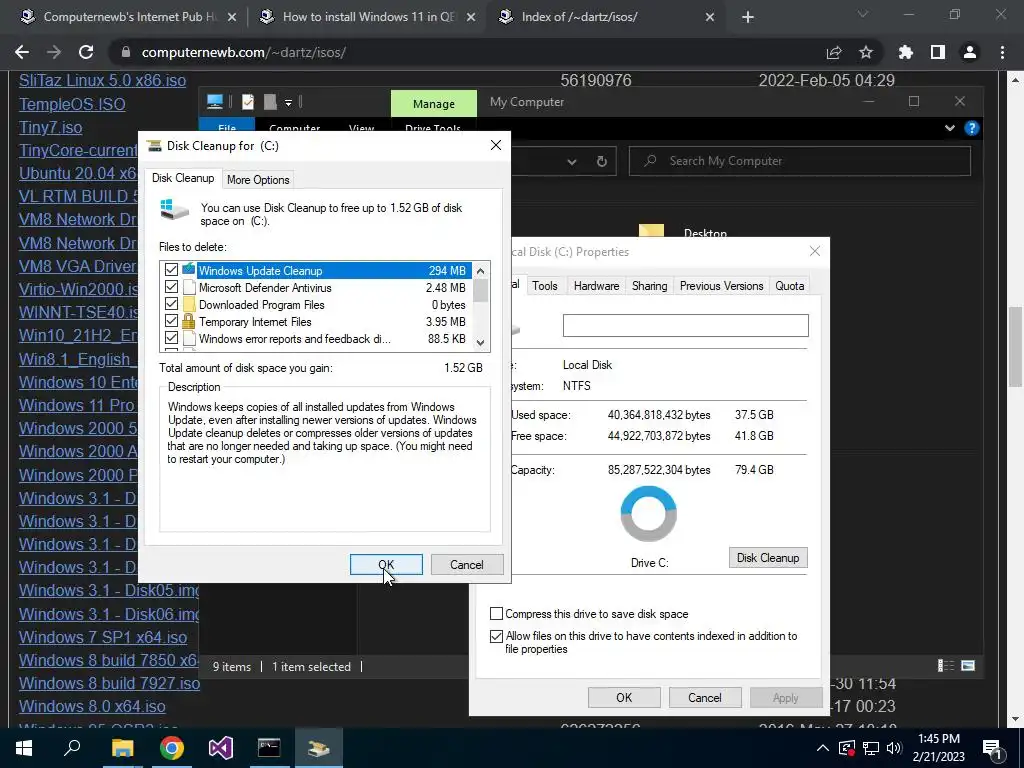Open the Windows Start menu
Image resolution: width=1024 pixels, height=768 pixels.
tap(24, 748)
